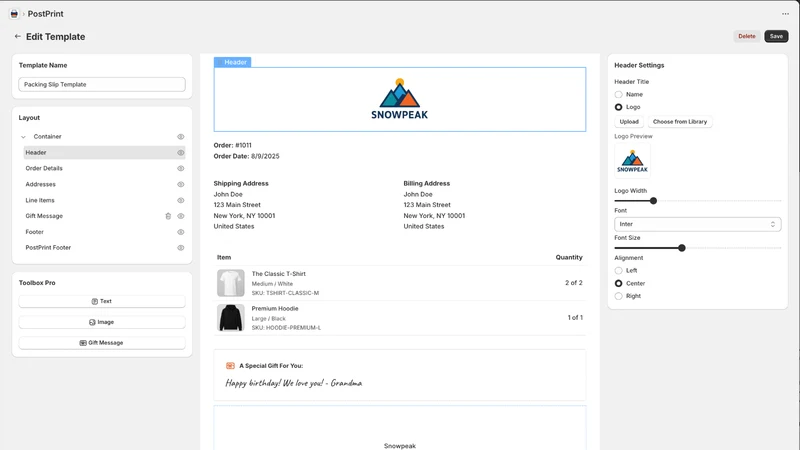This screenshot has width=800, height=450.
Task: Click the Upload logo button
Action: click(x=629, y=122)
